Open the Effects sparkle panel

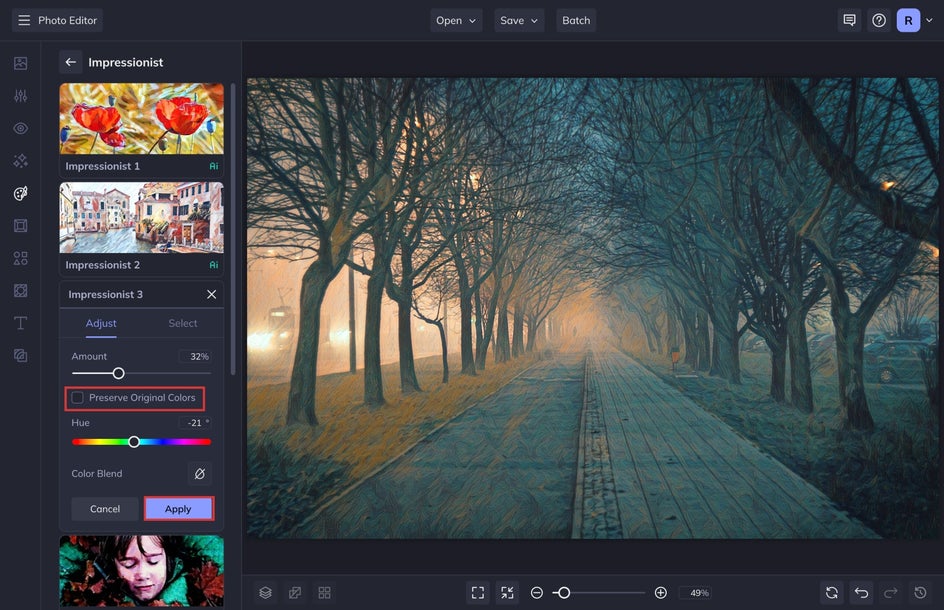(20, 161)
